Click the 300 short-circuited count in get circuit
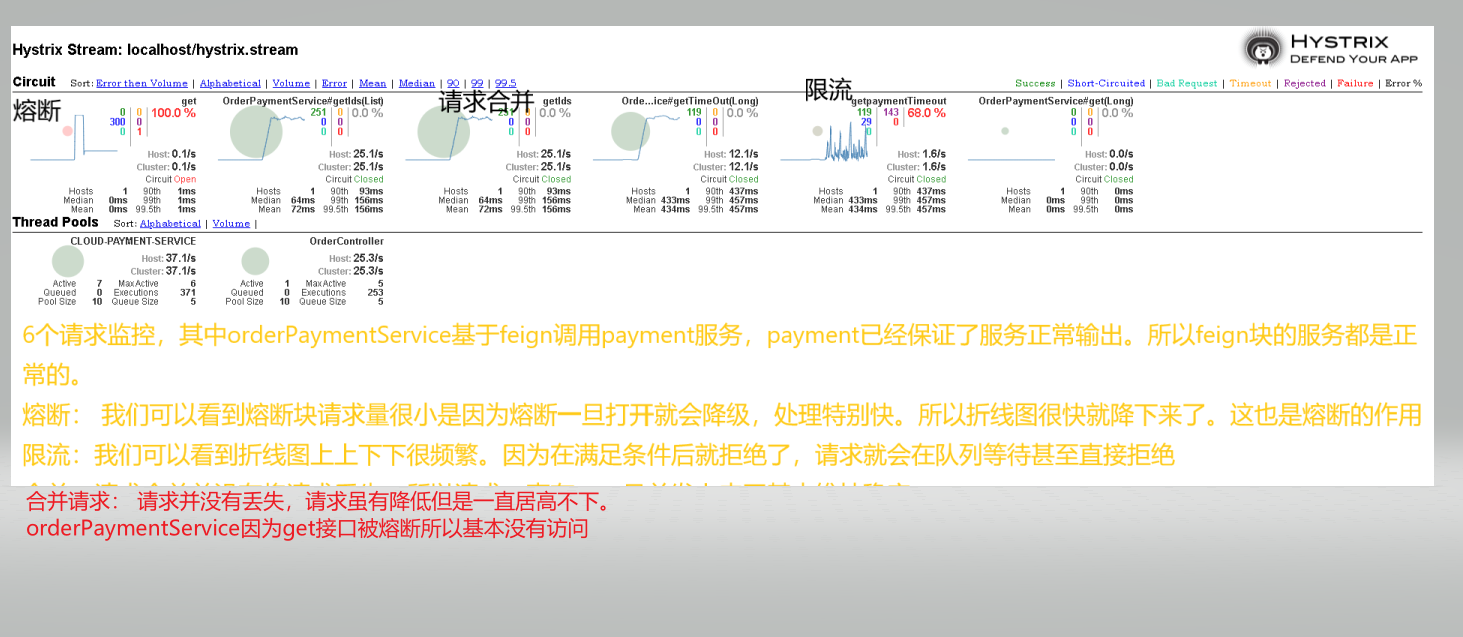The width and height of the screenshot is (1463, 637). 117,122
